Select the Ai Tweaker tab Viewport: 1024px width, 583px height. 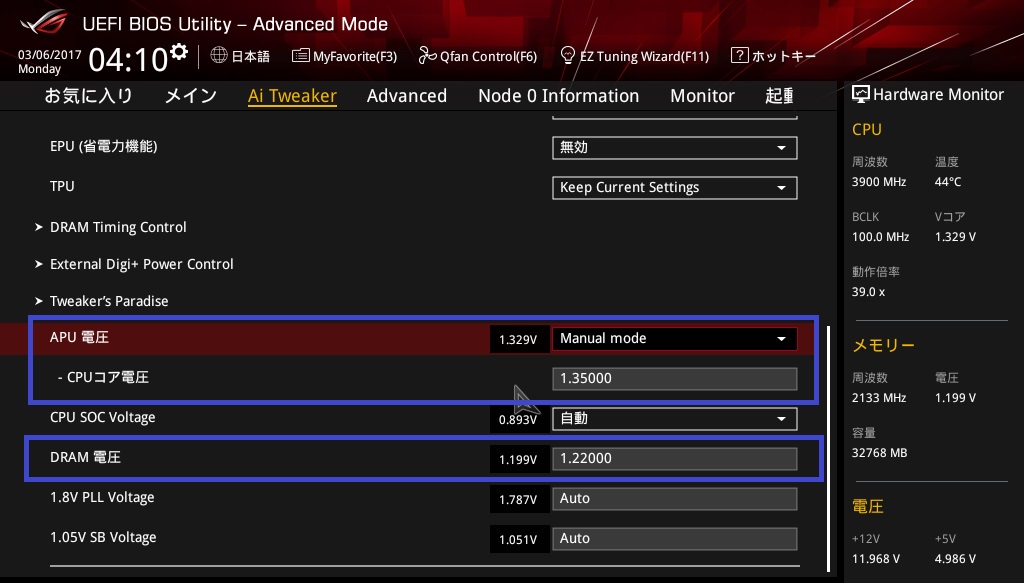coord(292,96)
